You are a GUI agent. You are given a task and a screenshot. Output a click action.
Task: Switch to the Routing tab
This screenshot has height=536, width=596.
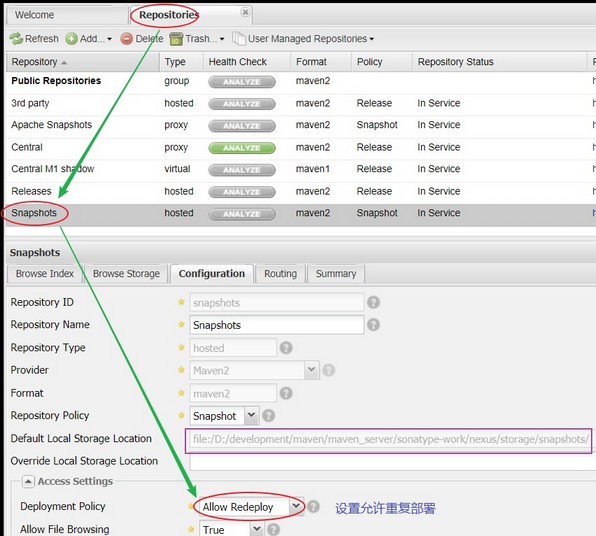281,274
